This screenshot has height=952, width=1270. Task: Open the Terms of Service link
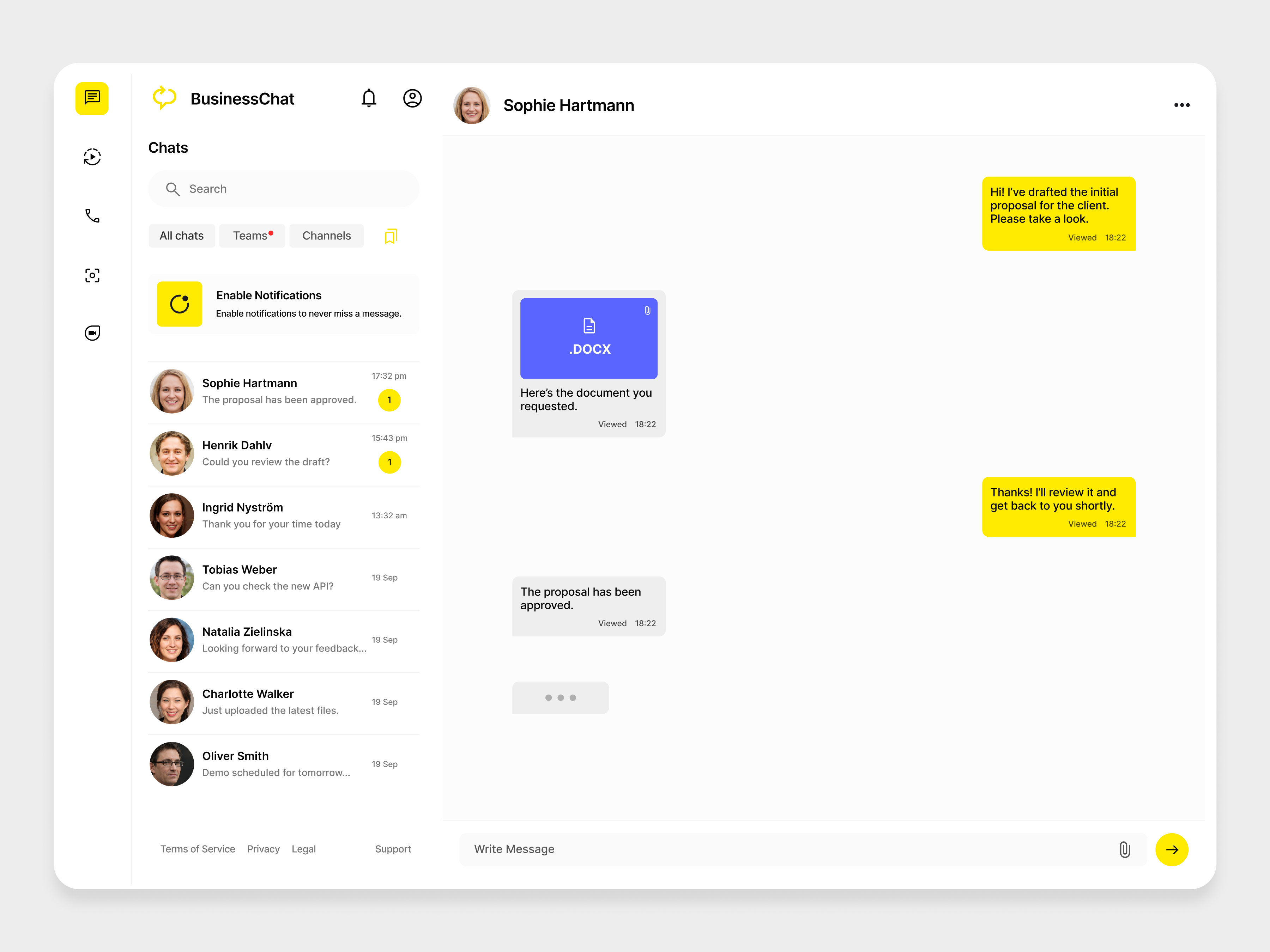tap(198, 849)
